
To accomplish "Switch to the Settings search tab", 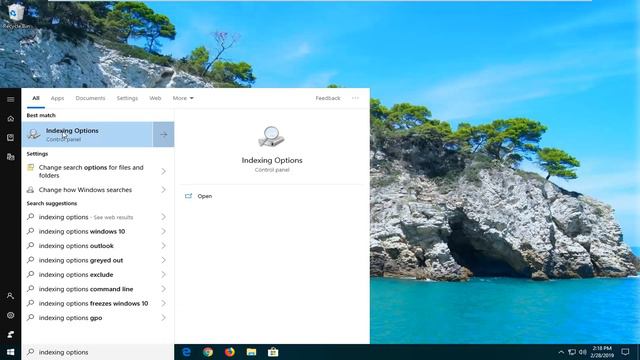I will [x=127, y=98].
